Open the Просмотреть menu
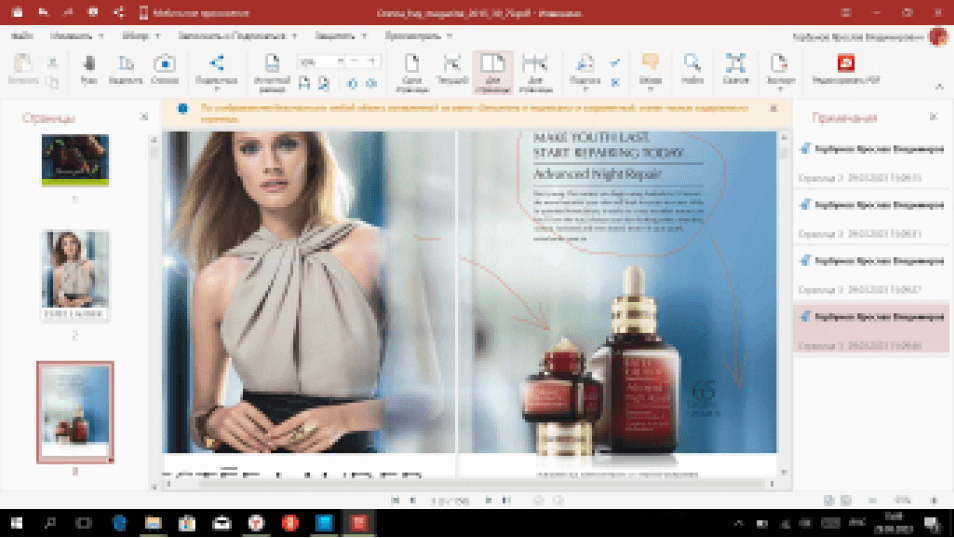 419,36
